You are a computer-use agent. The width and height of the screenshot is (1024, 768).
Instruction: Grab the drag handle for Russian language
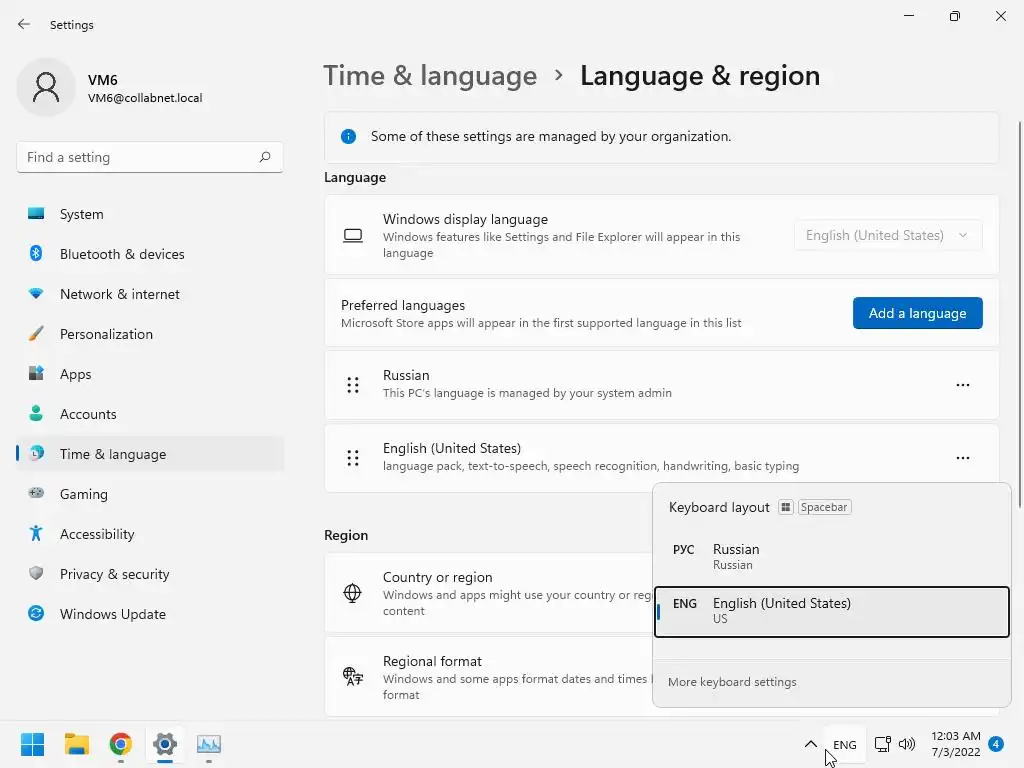click(353, 385)
